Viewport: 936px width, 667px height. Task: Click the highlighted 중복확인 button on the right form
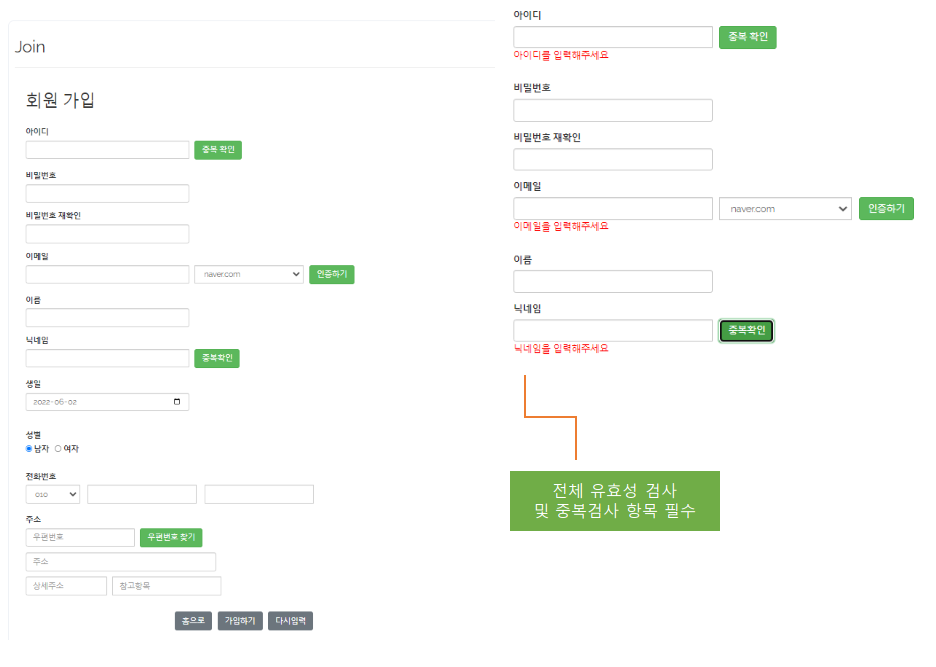pyautogui.click(x=746, y=330)
